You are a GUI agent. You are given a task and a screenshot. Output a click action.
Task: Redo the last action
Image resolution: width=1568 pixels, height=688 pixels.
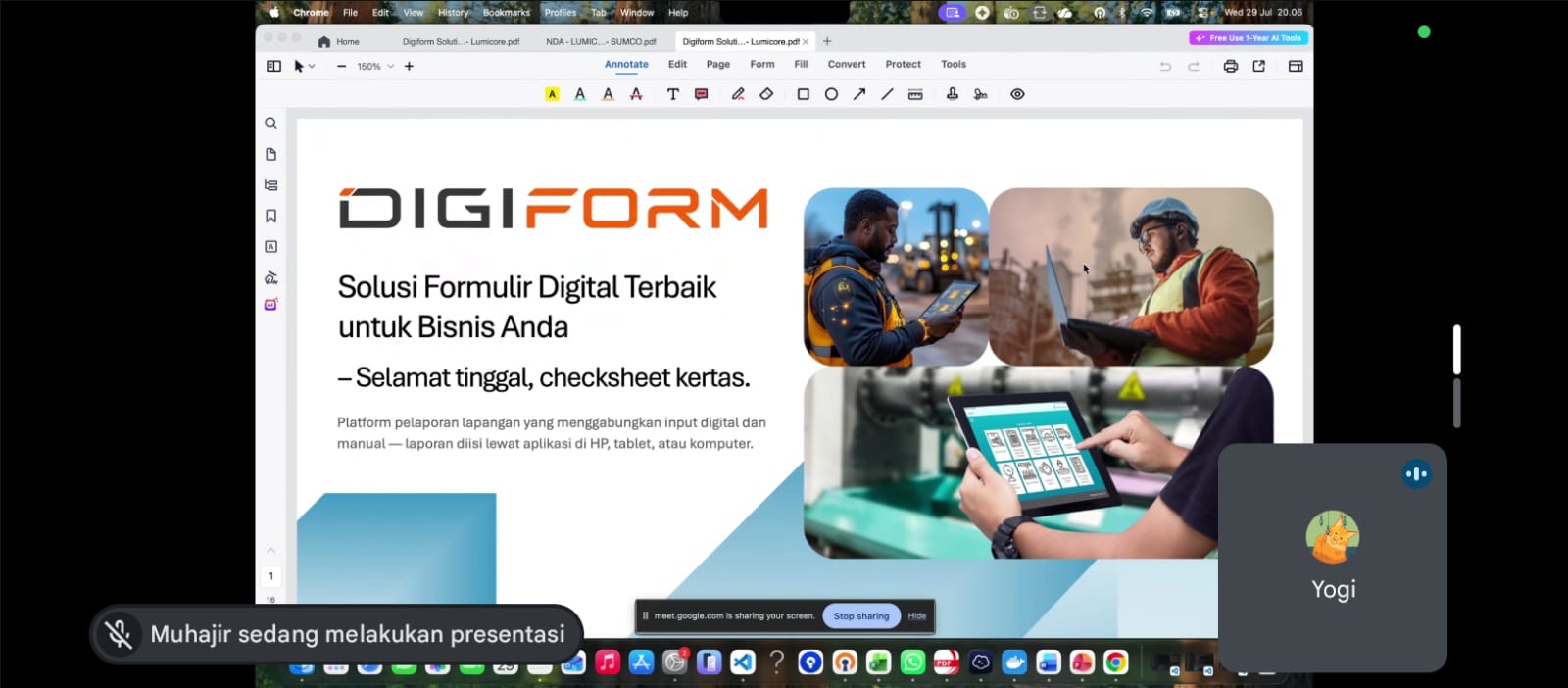pyautogui.click(x=1194, y=66)
